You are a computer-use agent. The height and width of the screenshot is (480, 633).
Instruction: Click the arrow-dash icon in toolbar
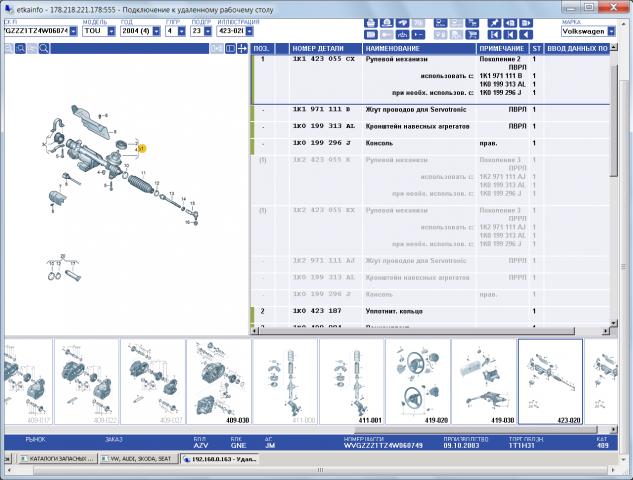coord(418,35)
